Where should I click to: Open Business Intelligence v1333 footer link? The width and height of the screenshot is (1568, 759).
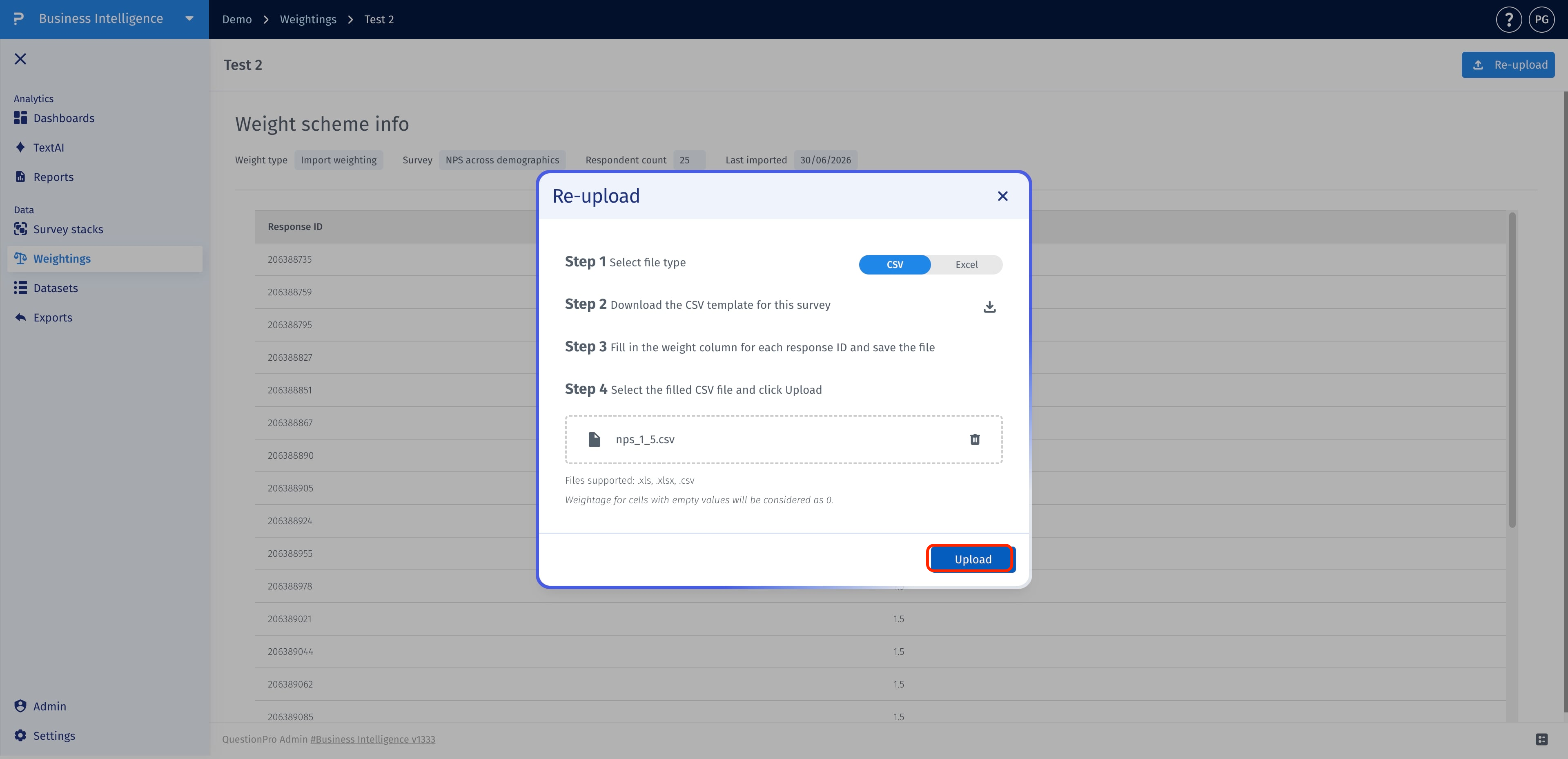pyautogui.click(x=372, y=739)
